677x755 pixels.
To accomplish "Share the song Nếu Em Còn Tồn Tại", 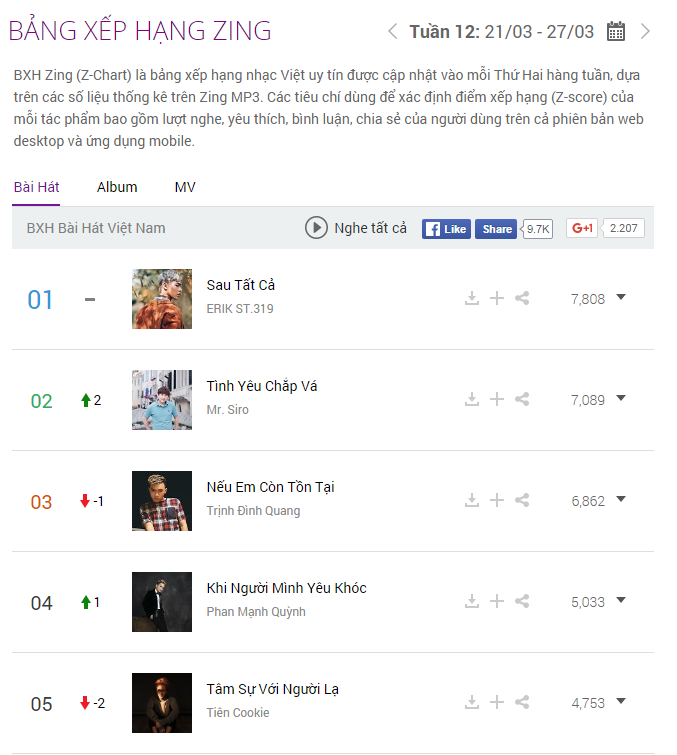I will pos(522,500).
